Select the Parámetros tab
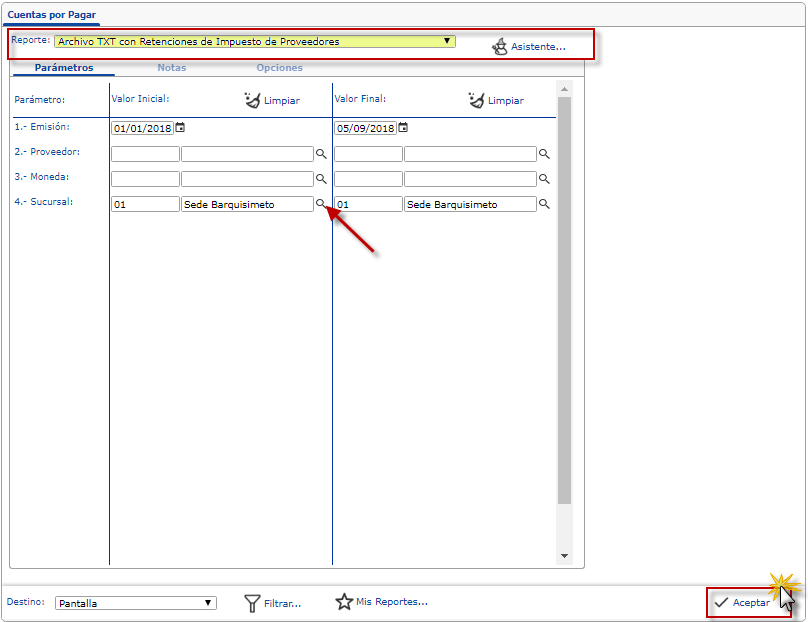This screenshot has height=622, width=808. [x=64, y=68]
